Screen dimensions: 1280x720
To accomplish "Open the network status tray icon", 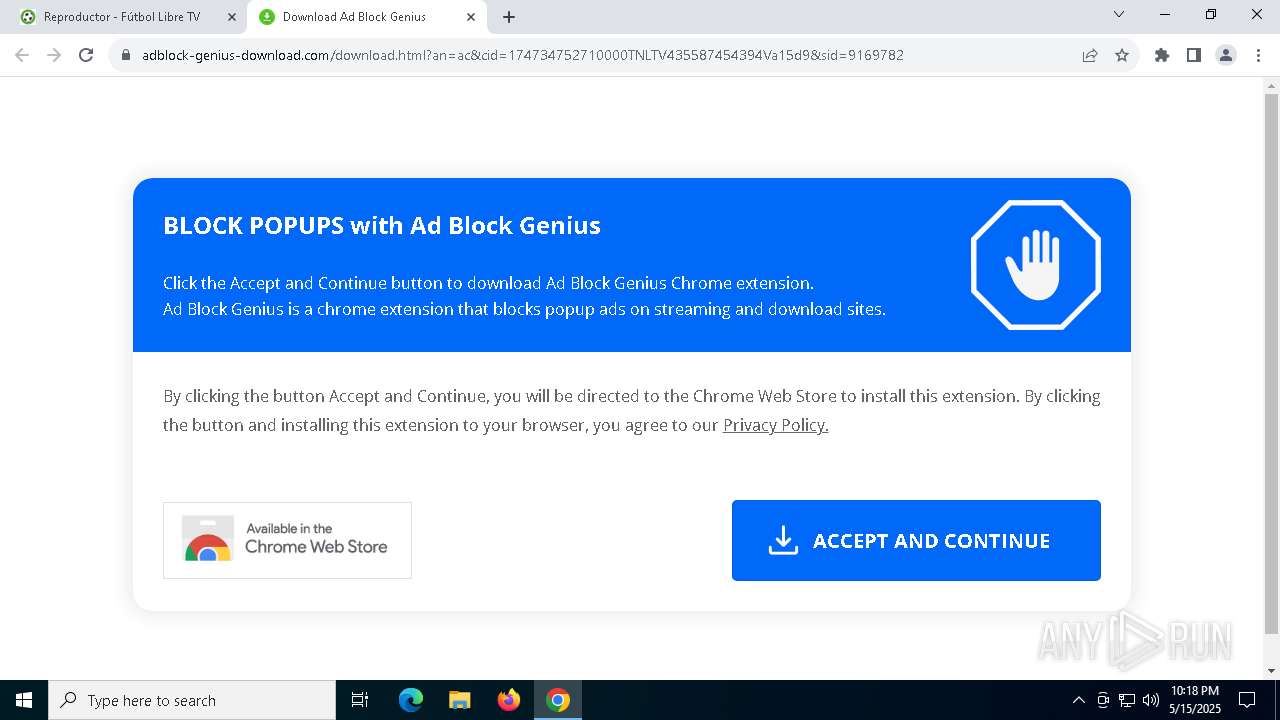I will click(x=1127, y=700).
